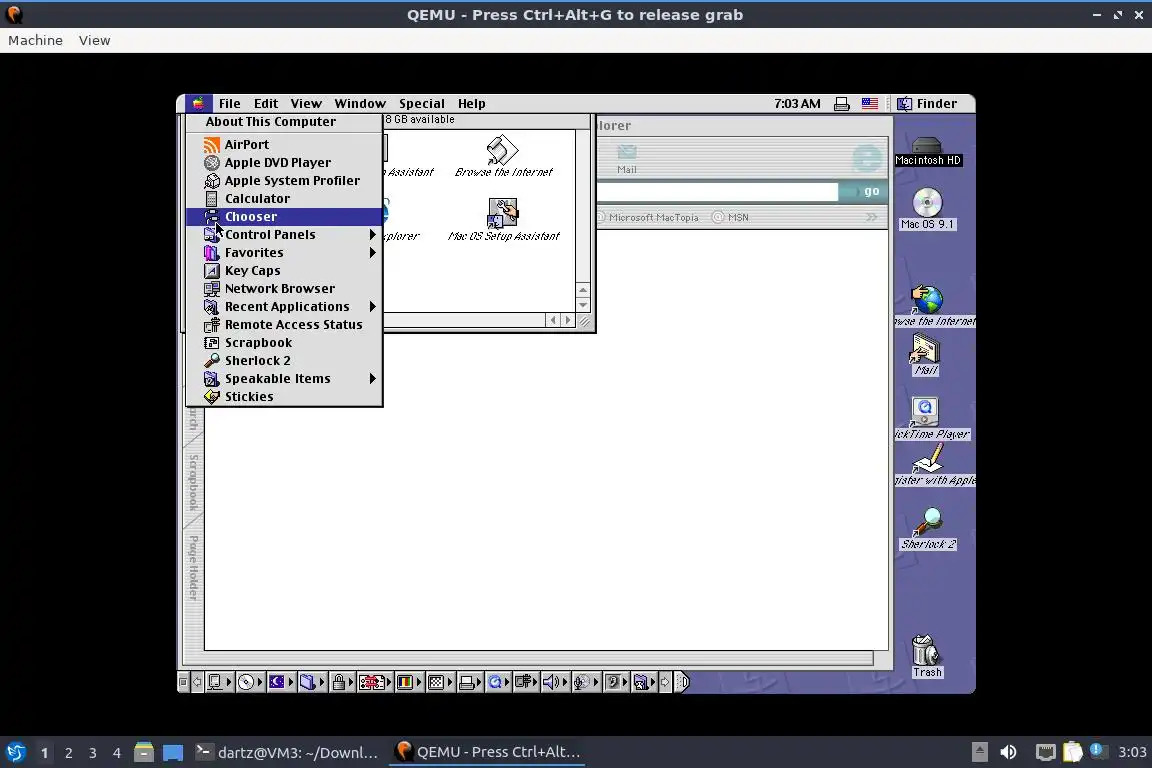This screenshot has width=1152, height=768.
Task: Select the Mail desktop icon
Action: [x=925, y=354]
